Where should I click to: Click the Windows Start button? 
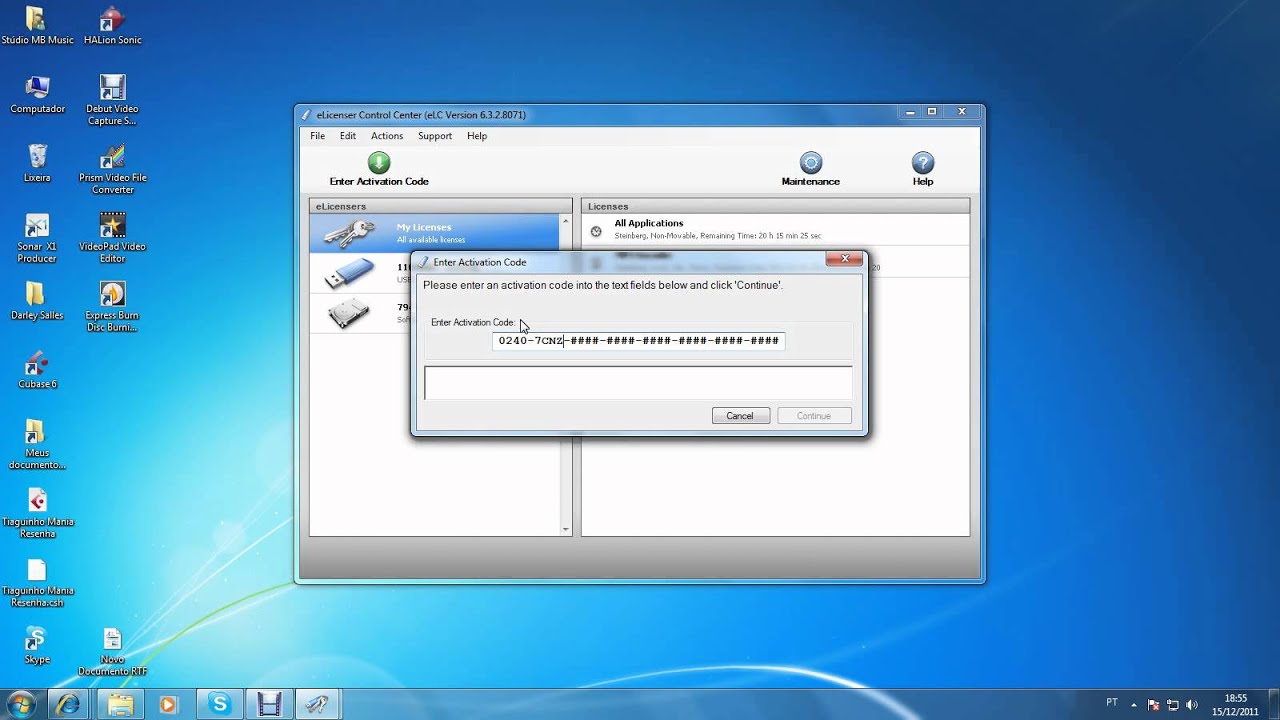tap(20, 704)
